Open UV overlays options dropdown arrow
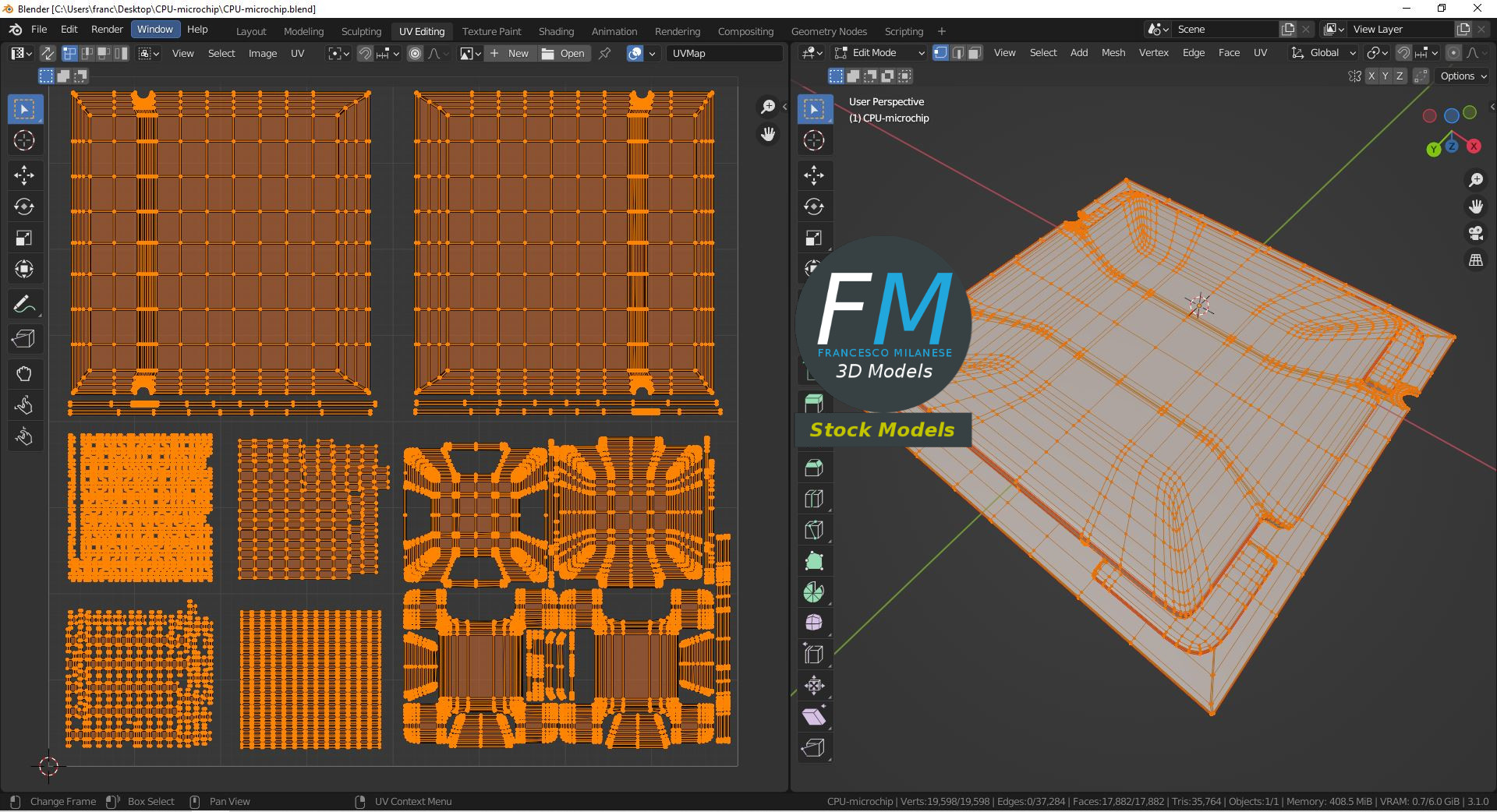 pyautogui.click(x=652, y=53)
